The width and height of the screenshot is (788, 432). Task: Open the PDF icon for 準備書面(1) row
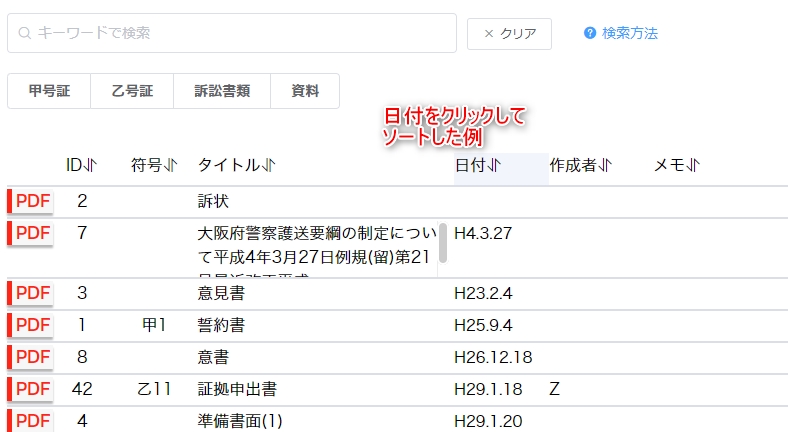31,421
